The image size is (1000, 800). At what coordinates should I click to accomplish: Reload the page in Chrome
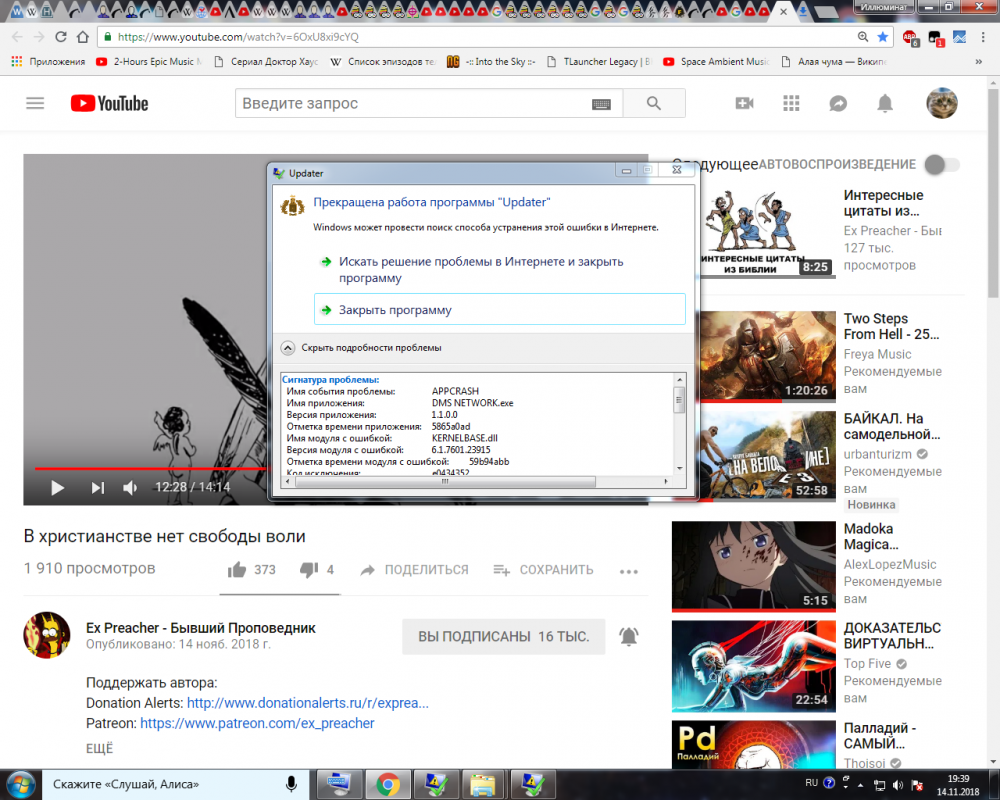tap(61, 37)
